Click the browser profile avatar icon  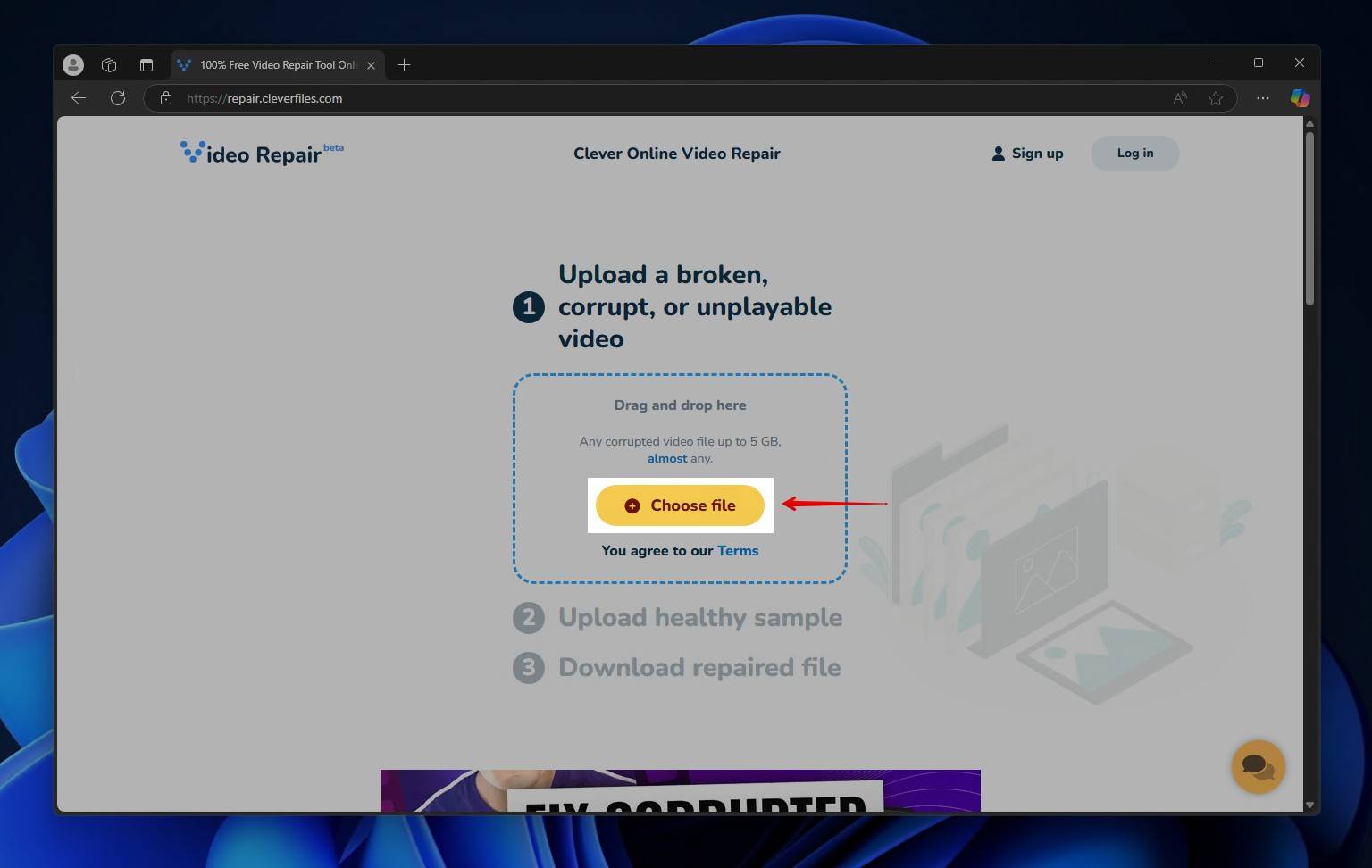(73, 64)
